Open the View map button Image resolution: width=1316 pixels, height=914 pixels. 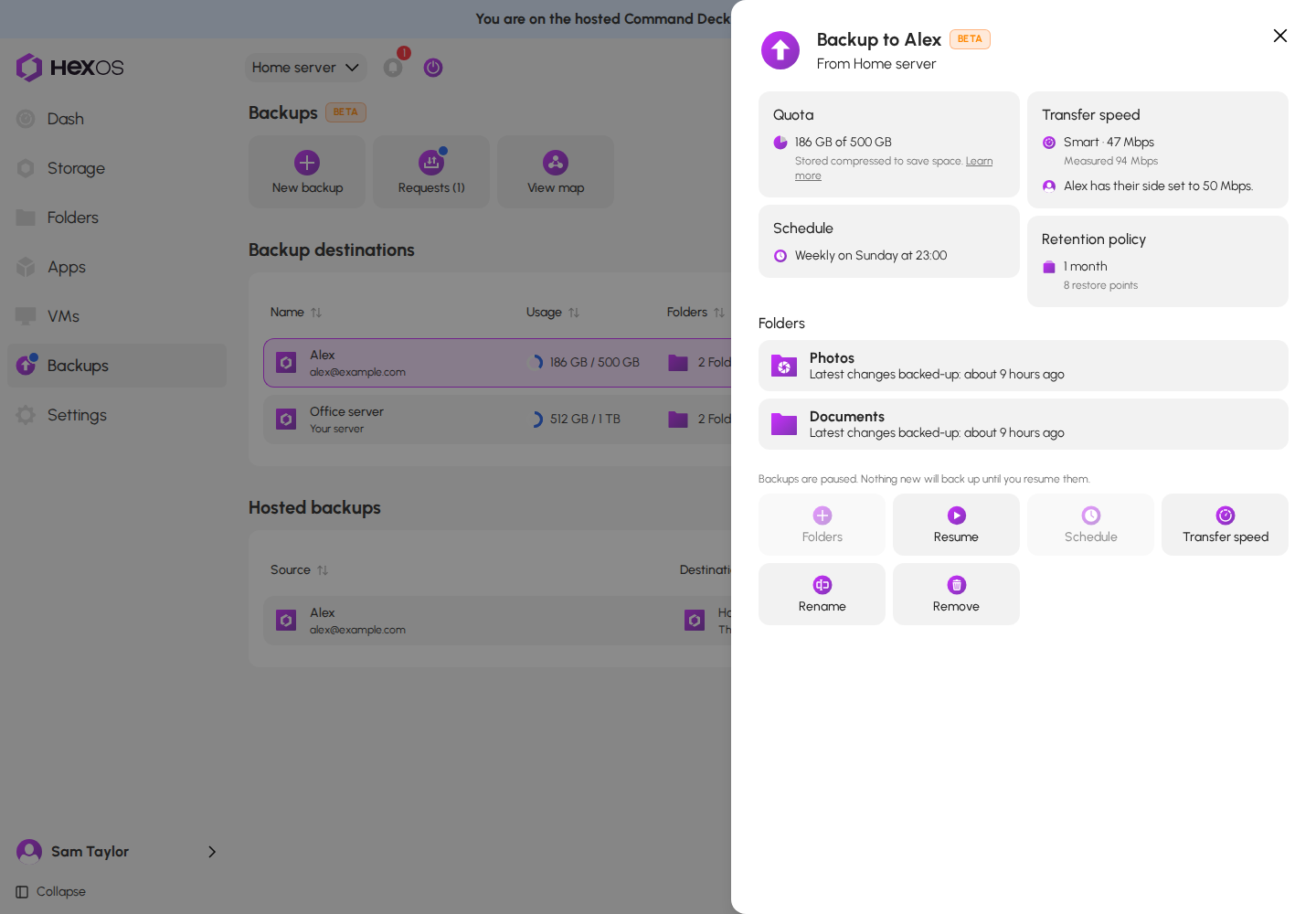coord(556,172)
